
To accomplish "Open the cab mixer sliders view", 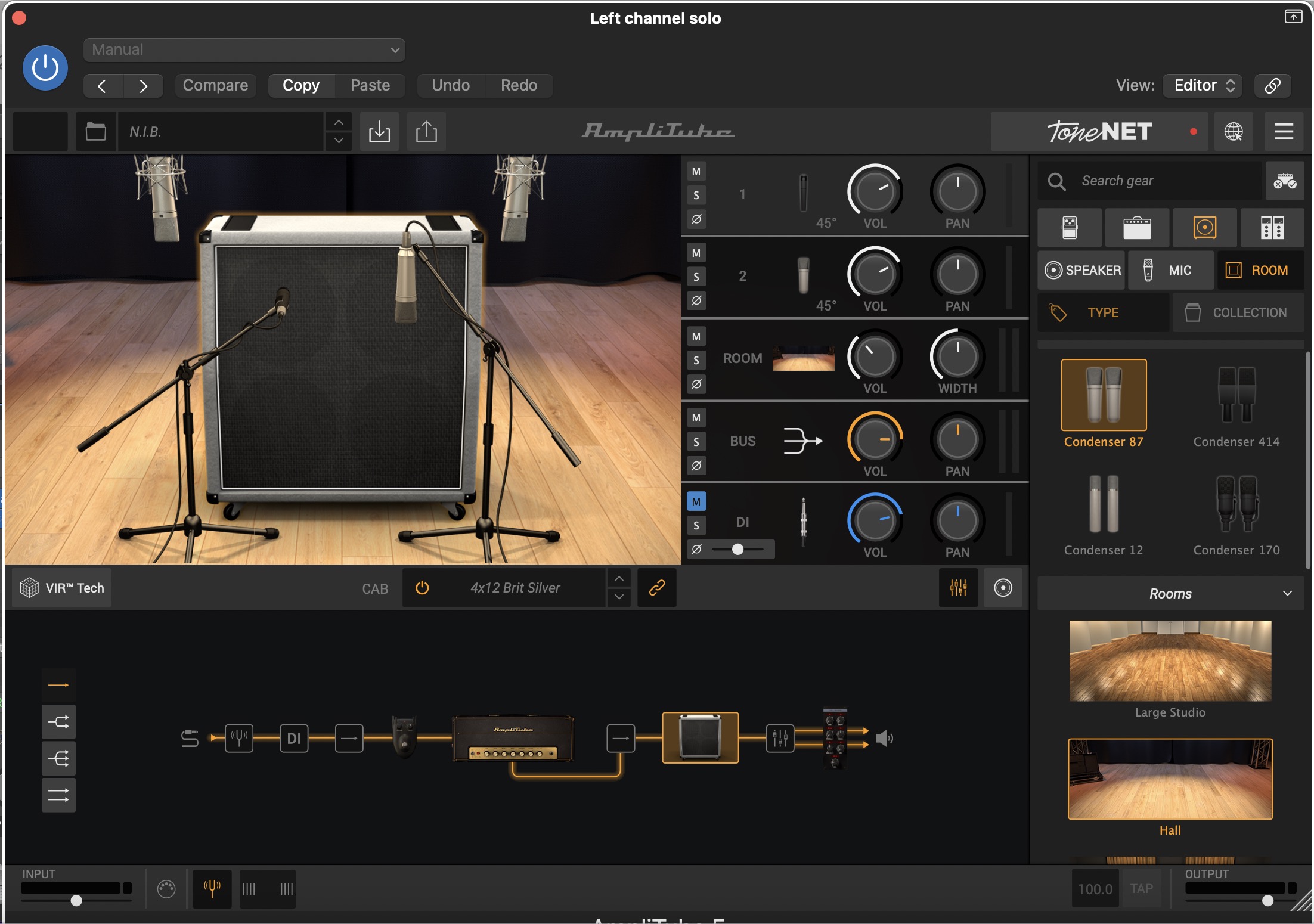I will coord(958,588).
